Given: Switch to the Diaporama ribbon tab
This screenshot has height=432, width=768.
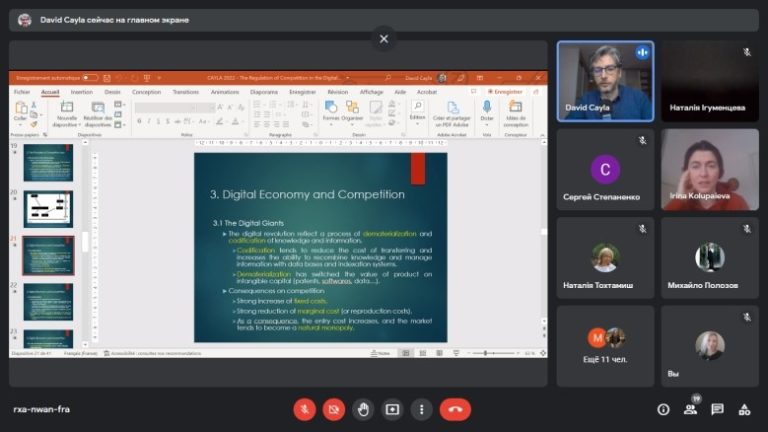Looking at the screenshot, I should tap(264, 92).
